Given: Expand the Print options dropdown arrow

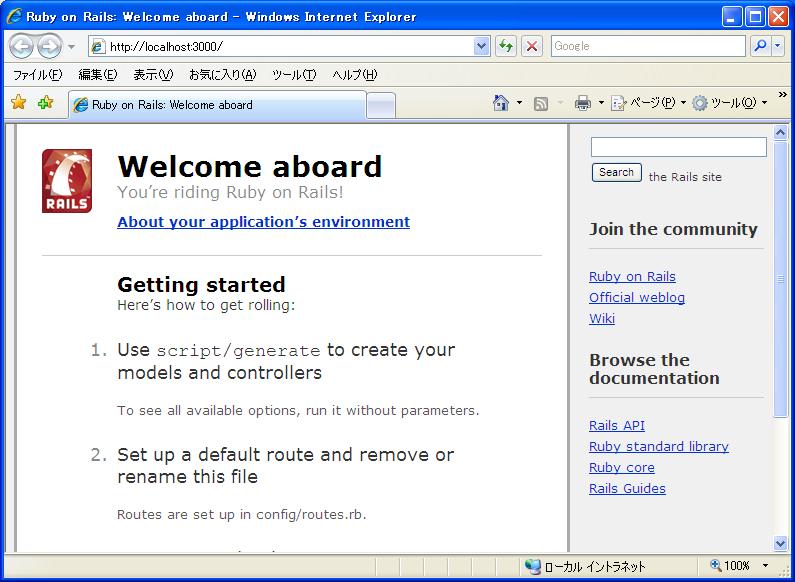Looking at the screenshot, I should (x=601, y=103).
